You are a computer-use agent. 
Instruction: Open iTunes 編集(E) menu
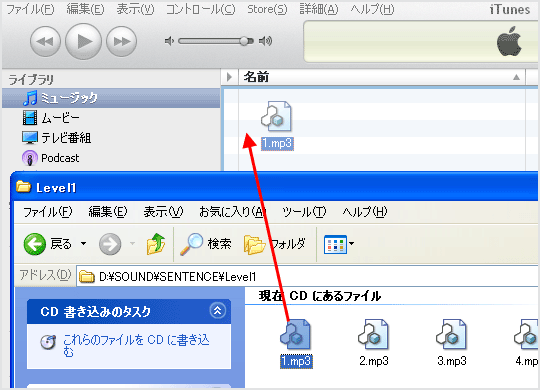tap(85, 10)
